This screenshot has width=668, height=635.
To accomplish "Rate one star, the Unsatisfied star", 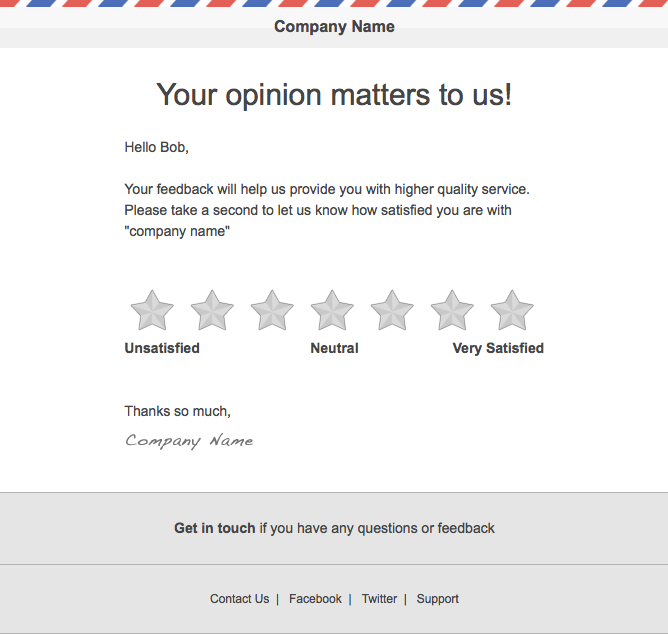I will point(152,310).
